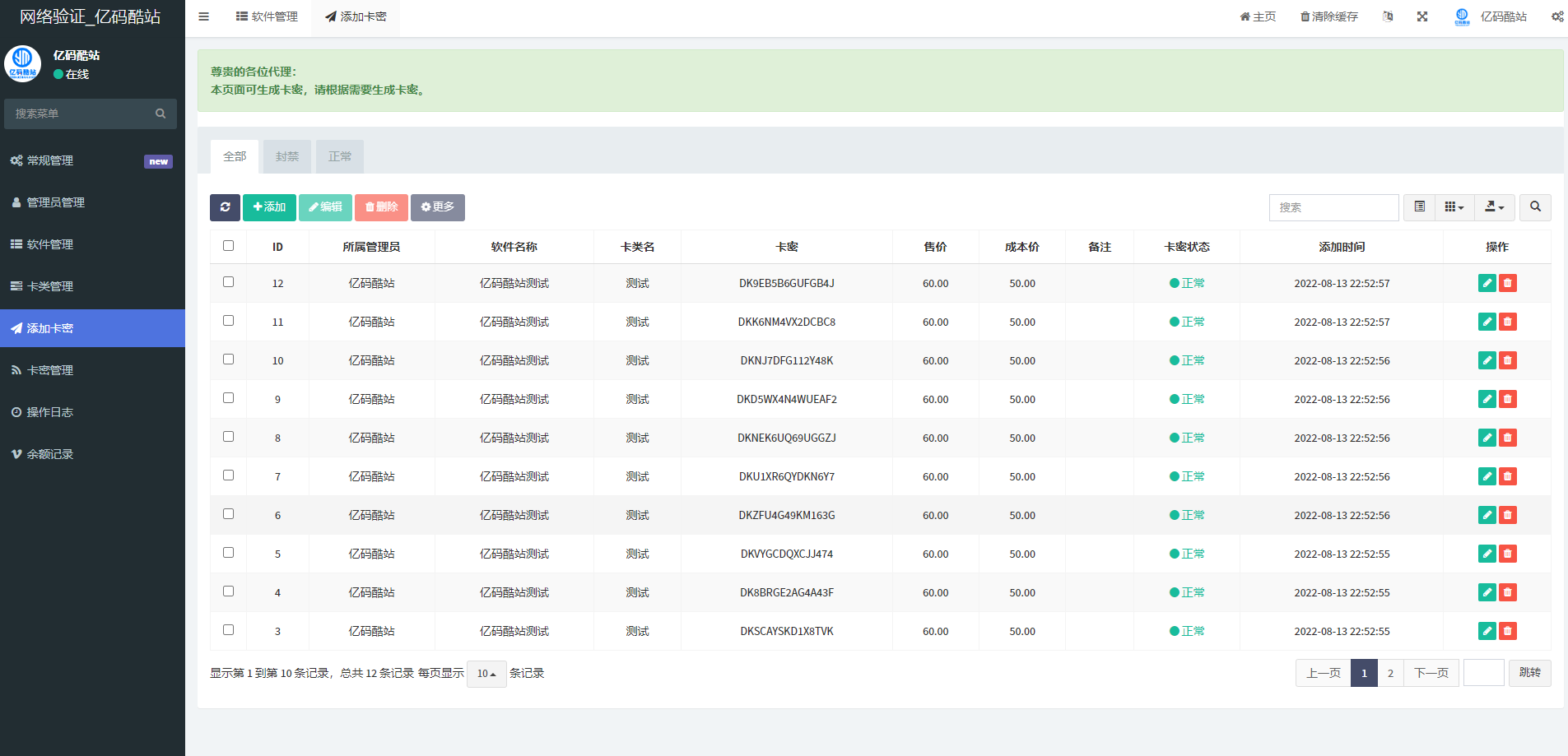Switch to the 封禁 tab

pos(287,156)
